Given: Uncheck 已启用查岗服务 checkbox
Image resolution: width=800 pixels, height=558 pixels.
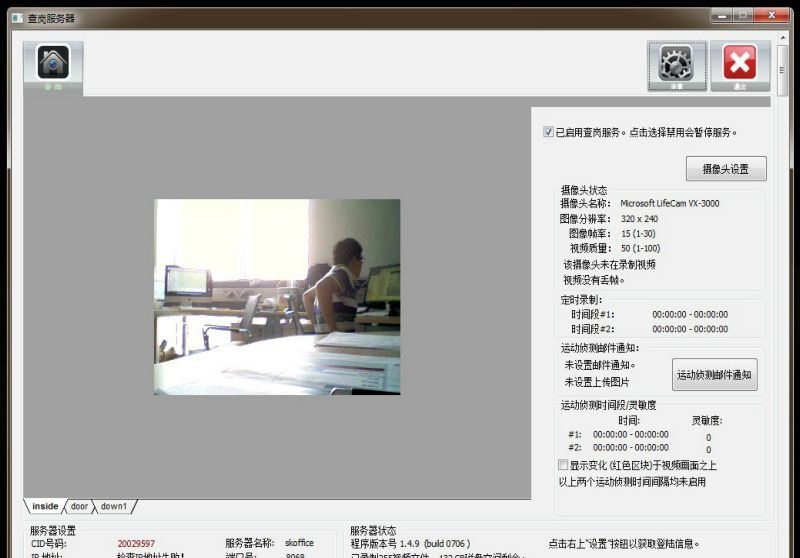Looking at the screenshot, I should [548, 132].
